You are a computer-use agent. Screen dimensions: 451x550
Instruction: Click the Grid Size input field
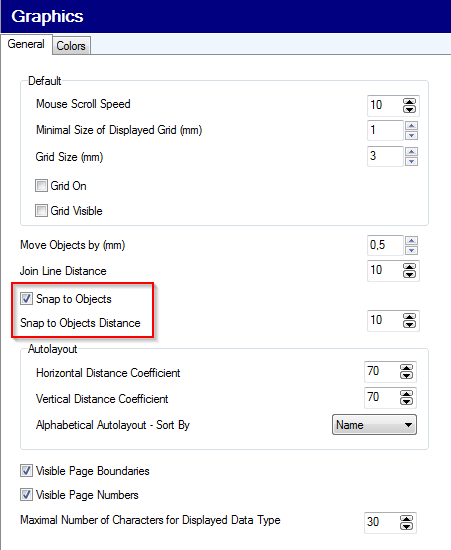(x=385, y=156)
